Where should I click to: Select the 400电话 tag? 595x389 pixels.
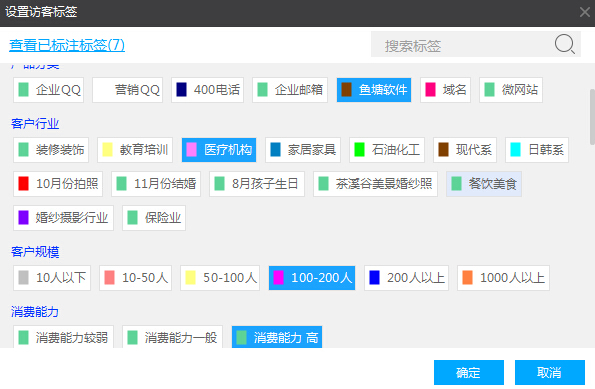pos(207,90)
